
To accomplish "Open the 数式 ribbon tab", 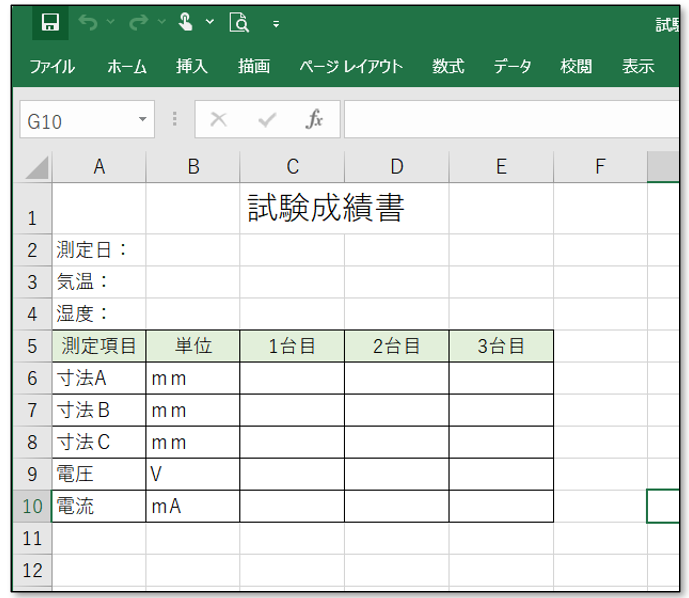I will pos(448,67).
